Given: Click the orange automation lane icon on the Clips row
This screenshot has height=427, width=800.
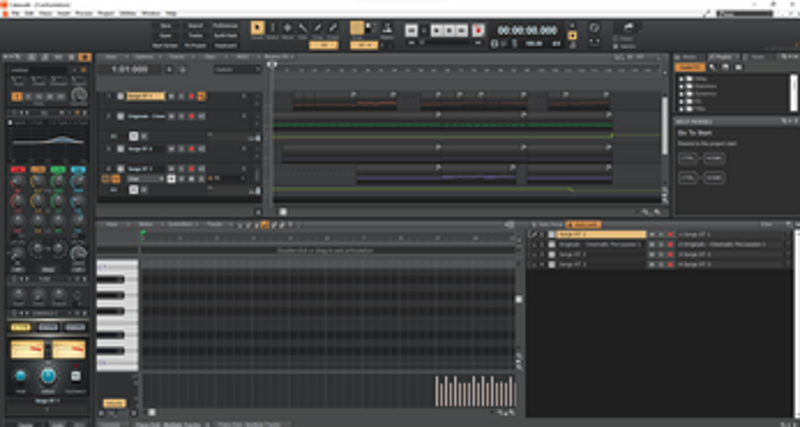Looking at the screenshot, I should tap(116, 179).
